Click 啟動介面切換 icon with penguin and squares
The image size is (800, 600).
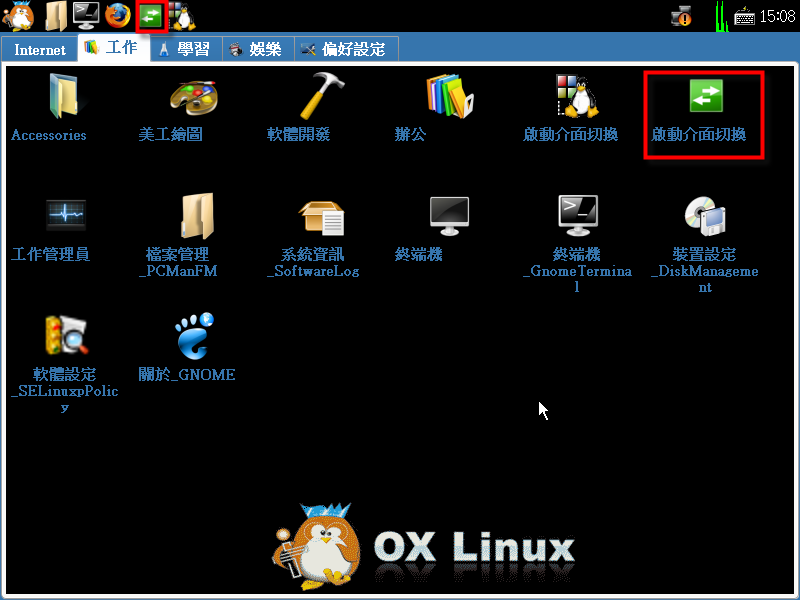(x=576, y=99)
